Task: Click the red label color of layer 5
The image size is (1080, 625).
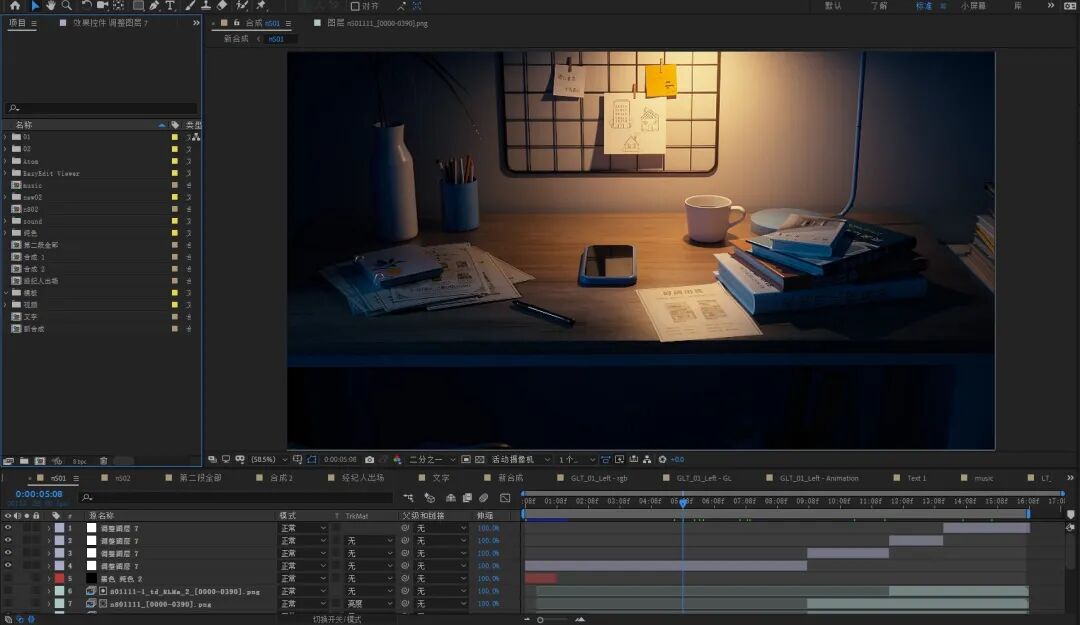Action: point(59,579)
